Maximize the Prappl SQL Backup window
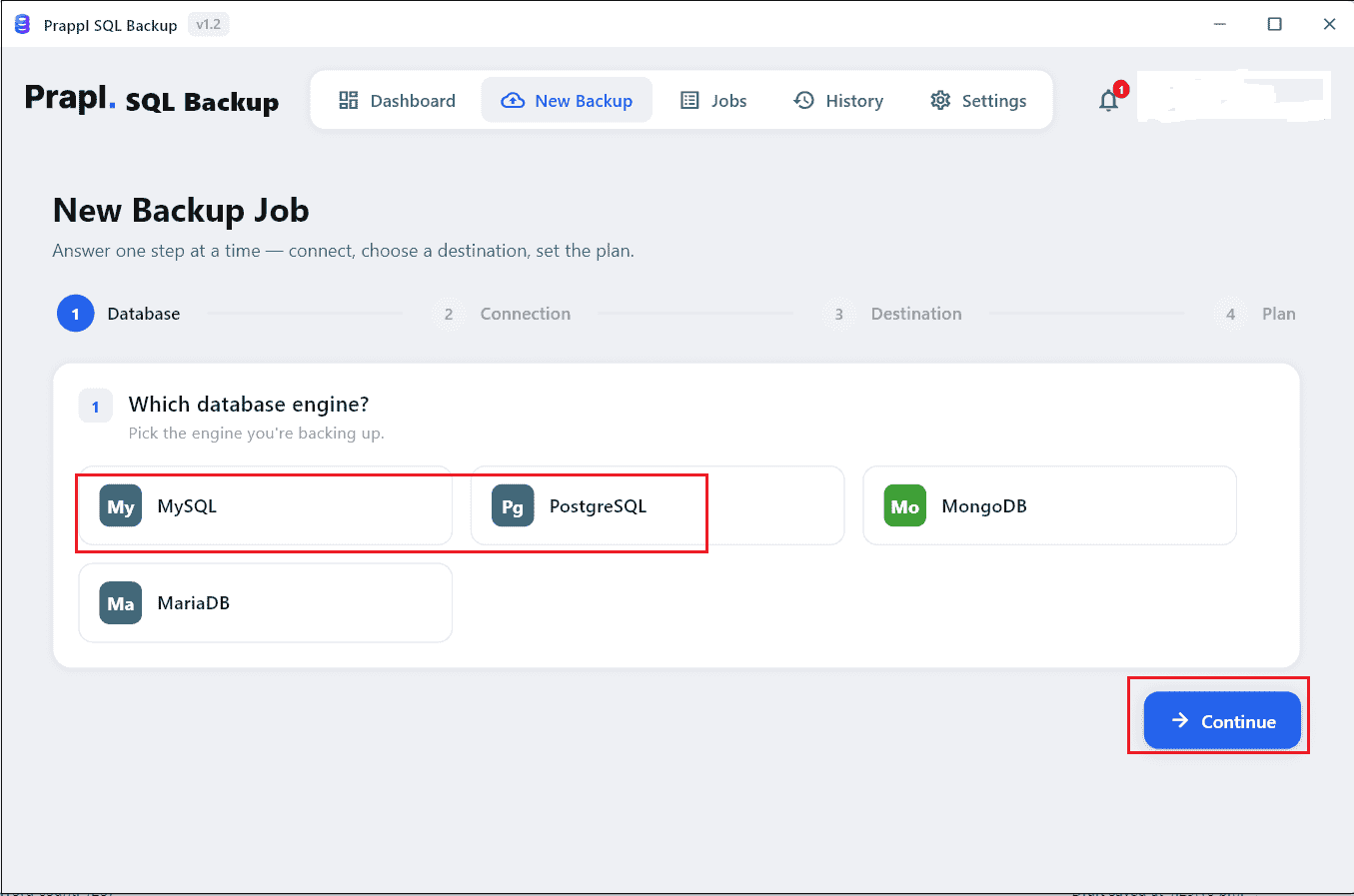The image size is (1354, 896). pyautogui.click(x=1275, y=24)
